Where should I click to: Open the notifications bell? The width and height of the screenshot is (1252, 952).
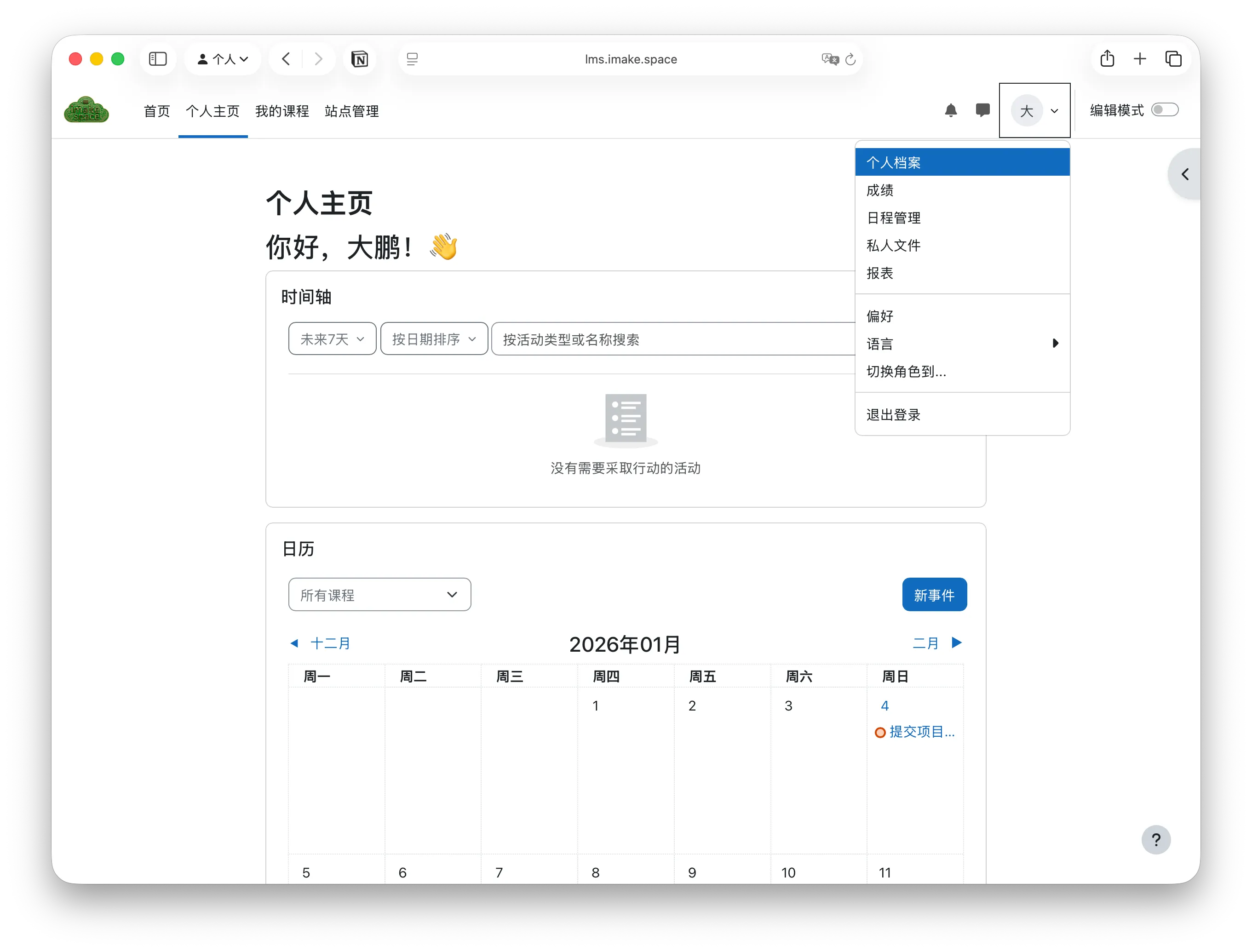(952, 110)
